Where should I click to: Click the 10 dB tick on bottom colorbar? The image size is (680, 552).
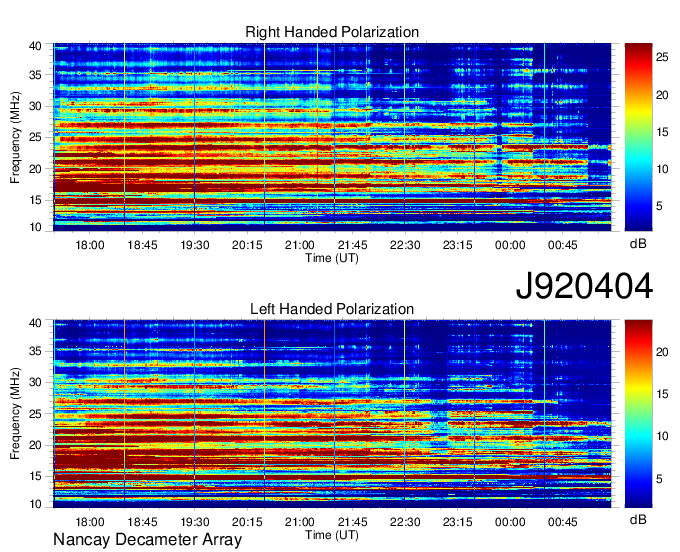662,436
